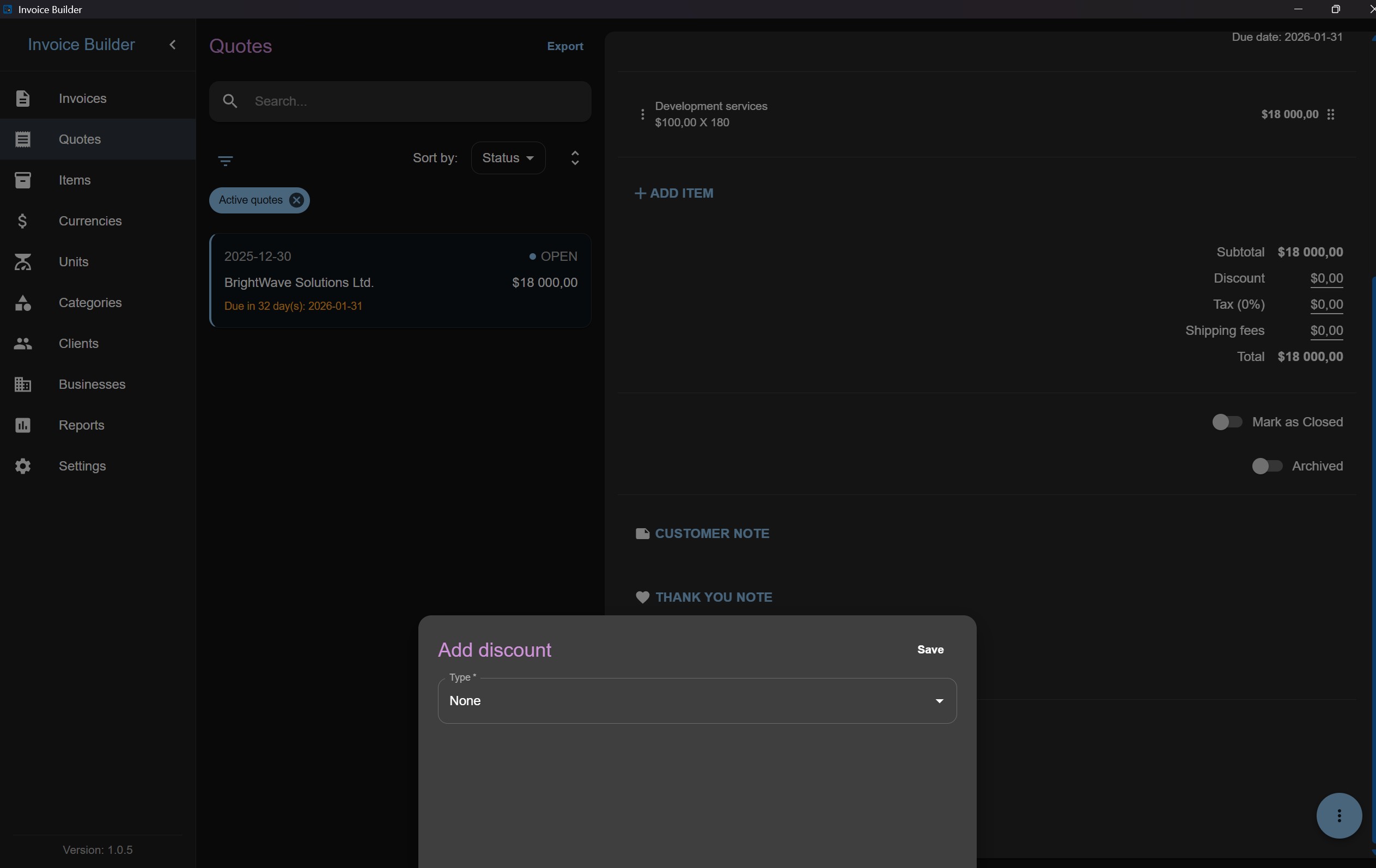The image size is (1376, 868).
Task: Select Clients in the sidebar menu
Action: [98, 343]
